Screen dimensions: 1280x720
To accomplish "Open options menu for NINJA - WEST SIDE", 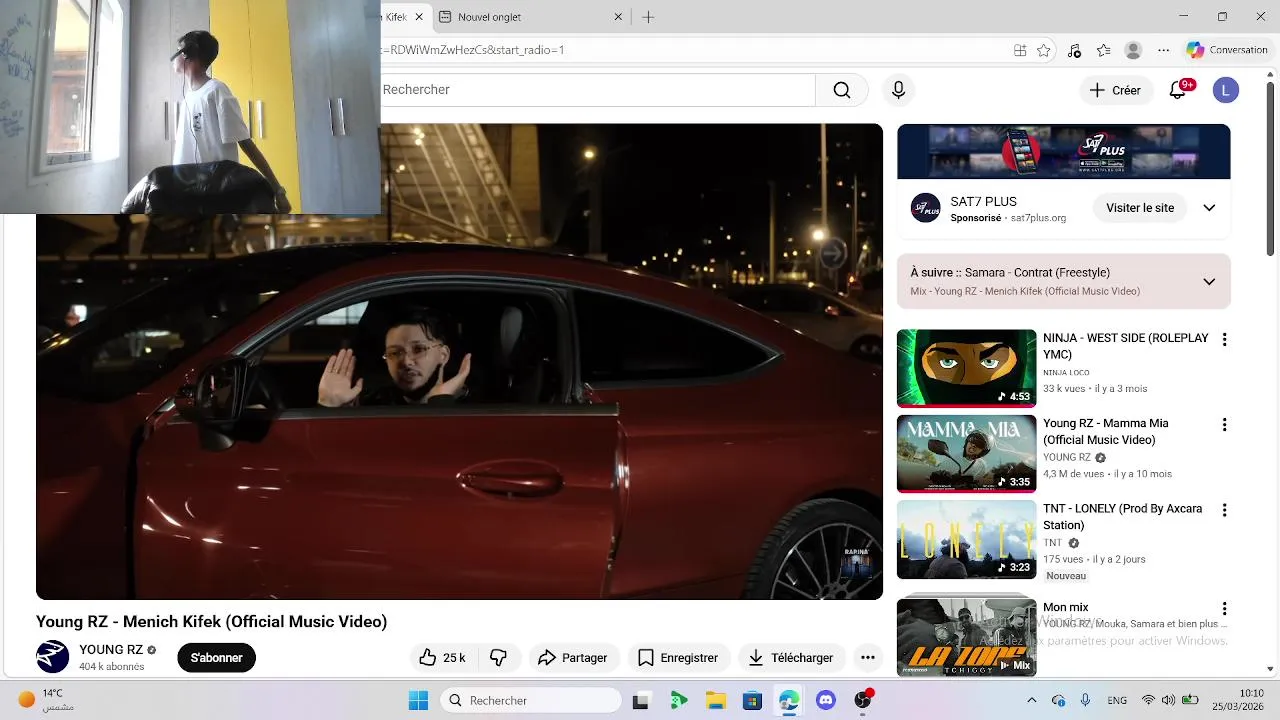I will (1224, 340).
